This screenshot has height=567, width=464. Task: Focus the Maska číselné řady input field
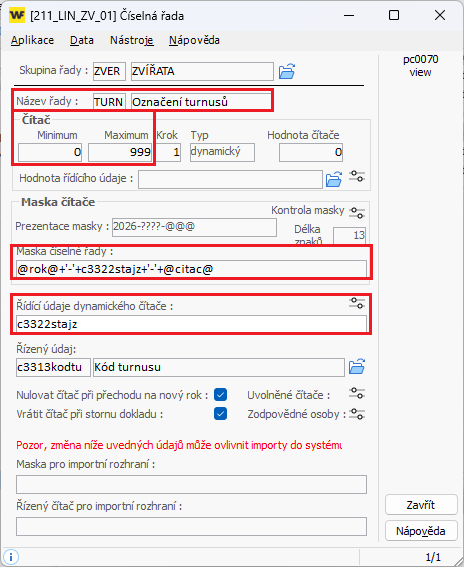pos(191,269)
